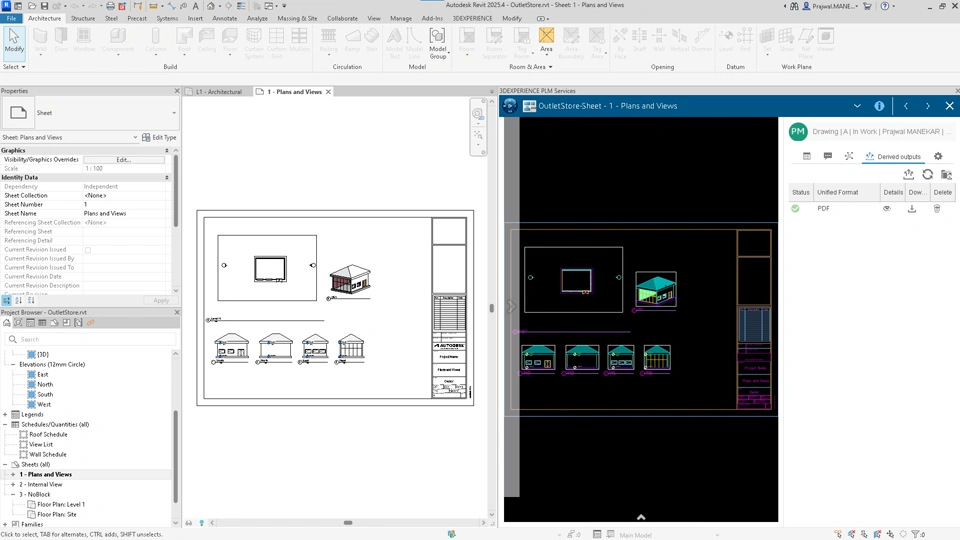Screen dimensions: 960x540
Task: Click the Project Browser search field
Action: point(91,339)
